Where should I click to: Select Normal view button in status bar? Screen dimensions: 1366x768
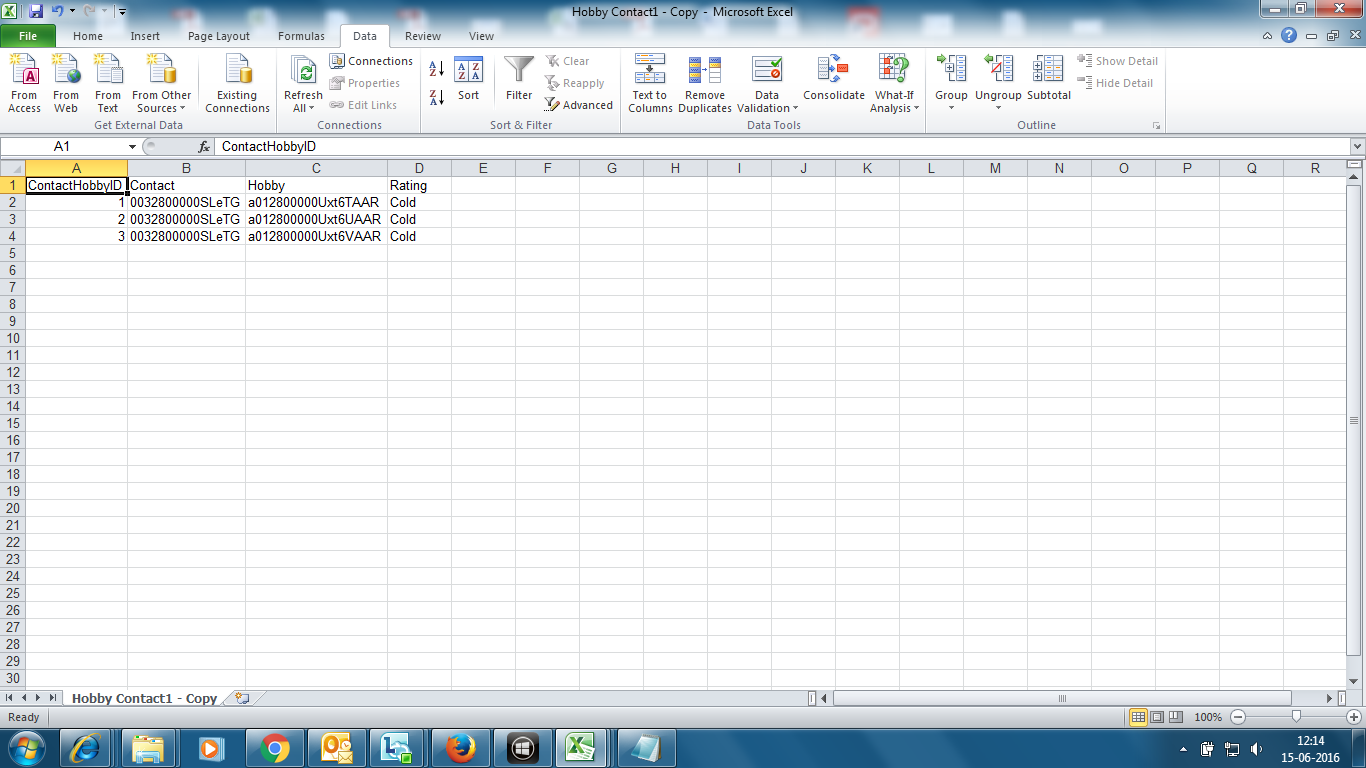pos(1138,717)
